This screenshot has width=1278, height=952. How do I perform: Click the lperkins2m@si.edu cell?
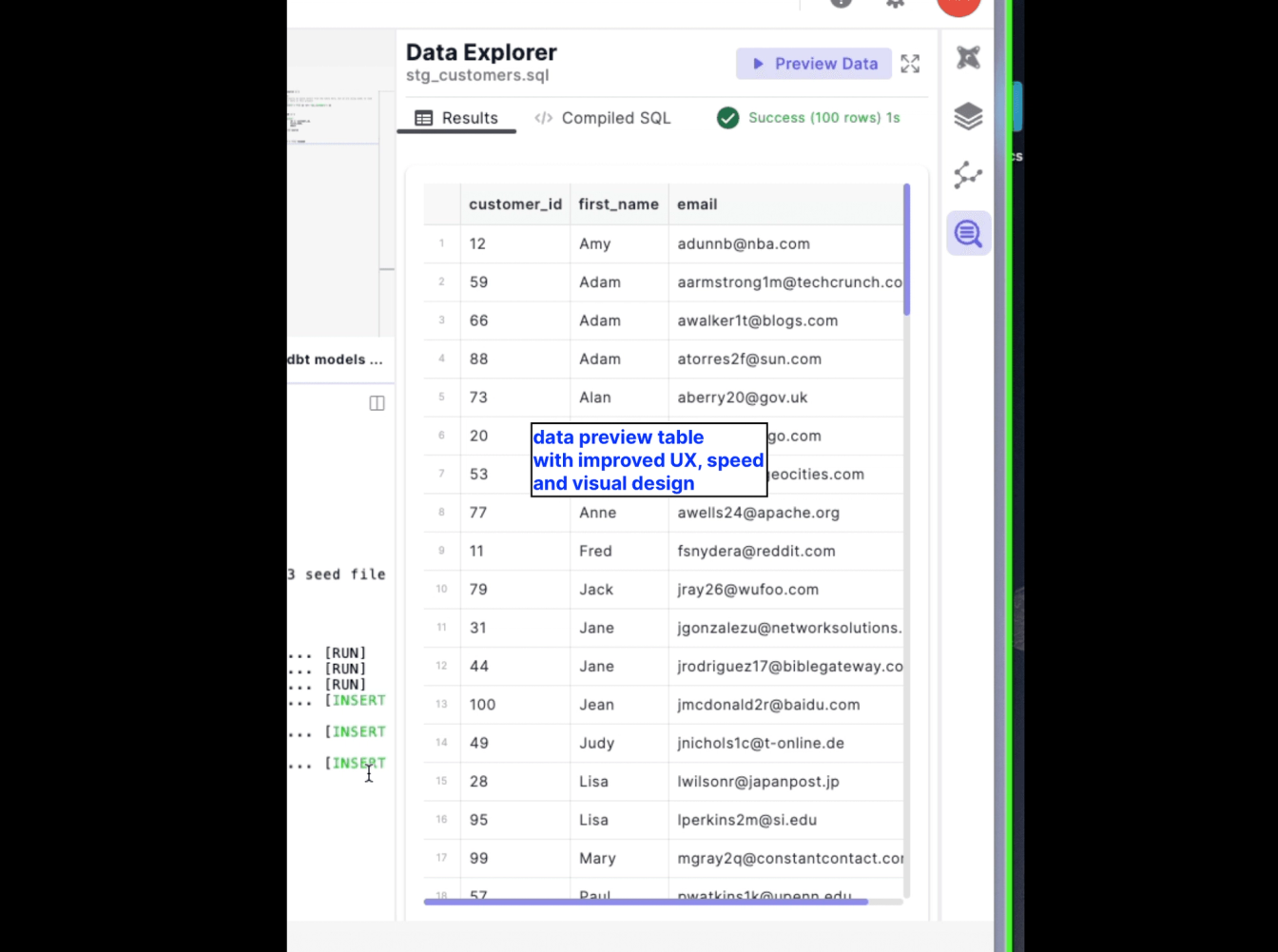point(785,820)
